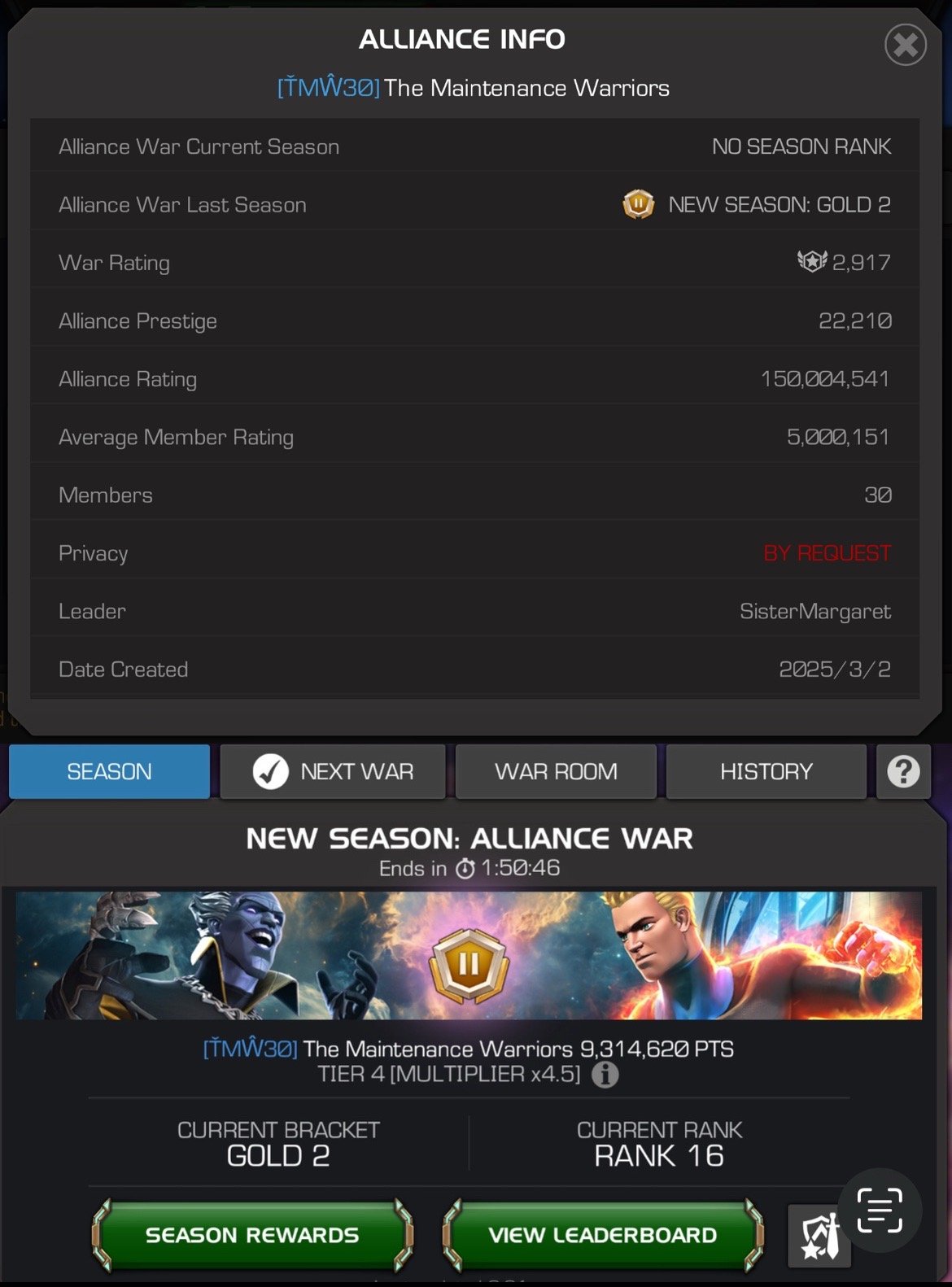This screenshot has width=952, height=1287.
Task: Open the scan text overlay icon
Action: pyautogui.click(x=880, y=1210)
